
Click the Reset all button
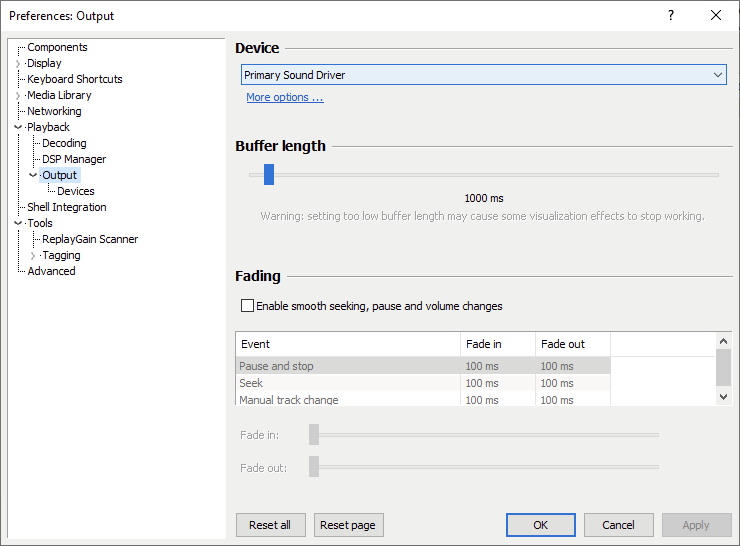click(270, 525)
